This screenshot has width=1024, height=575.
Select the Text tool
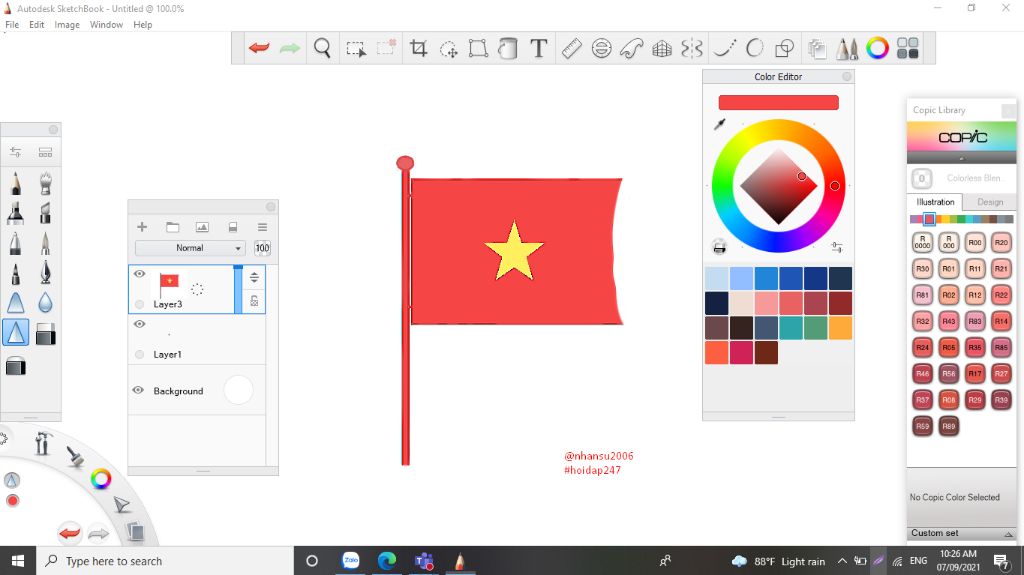[539, 48]
